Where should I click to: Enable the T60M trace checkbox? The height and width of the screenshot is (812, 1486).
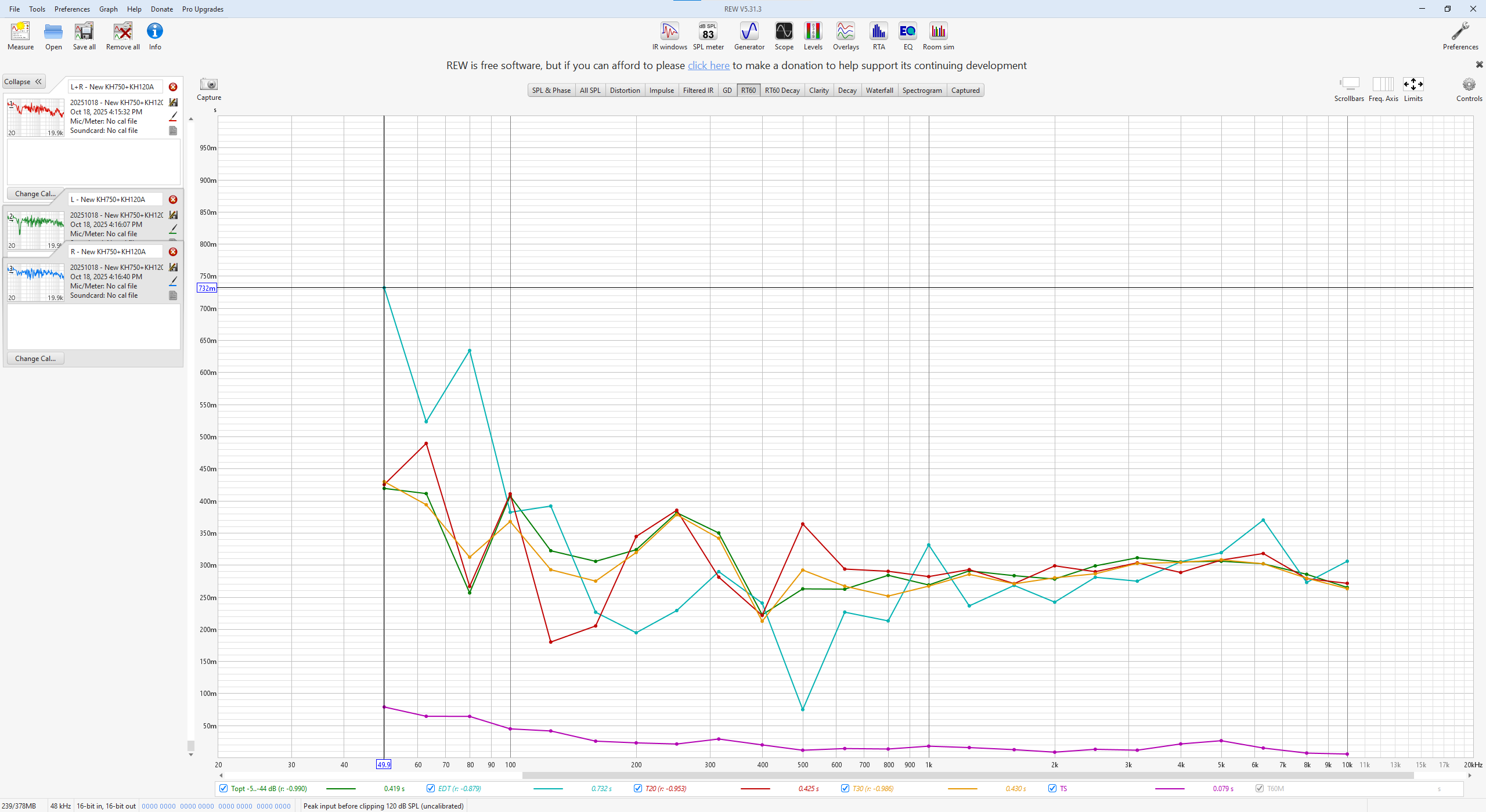coord(1259,788)
